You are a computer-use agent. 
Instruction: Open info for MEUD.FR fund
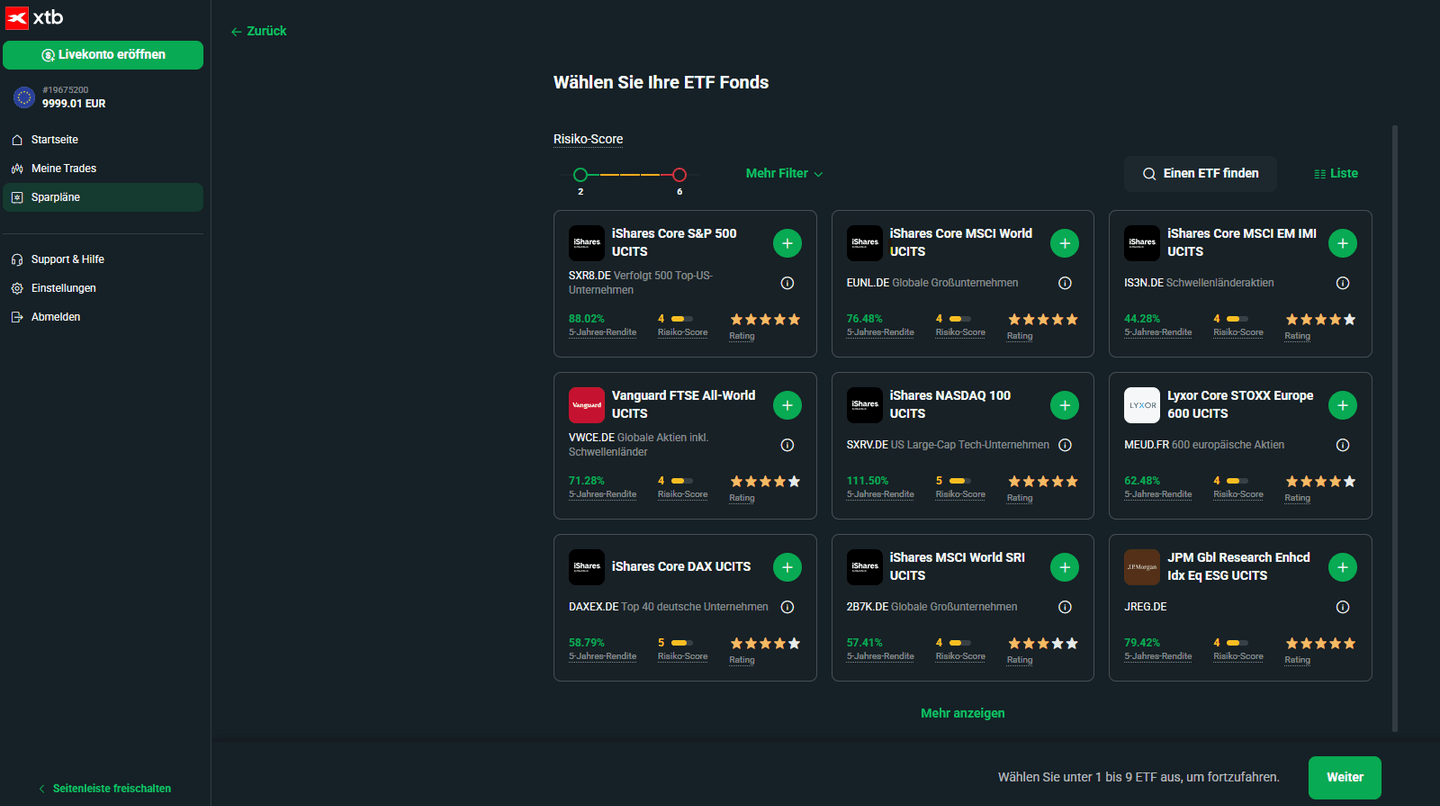pyautogui.click(x=1343, y=445)
